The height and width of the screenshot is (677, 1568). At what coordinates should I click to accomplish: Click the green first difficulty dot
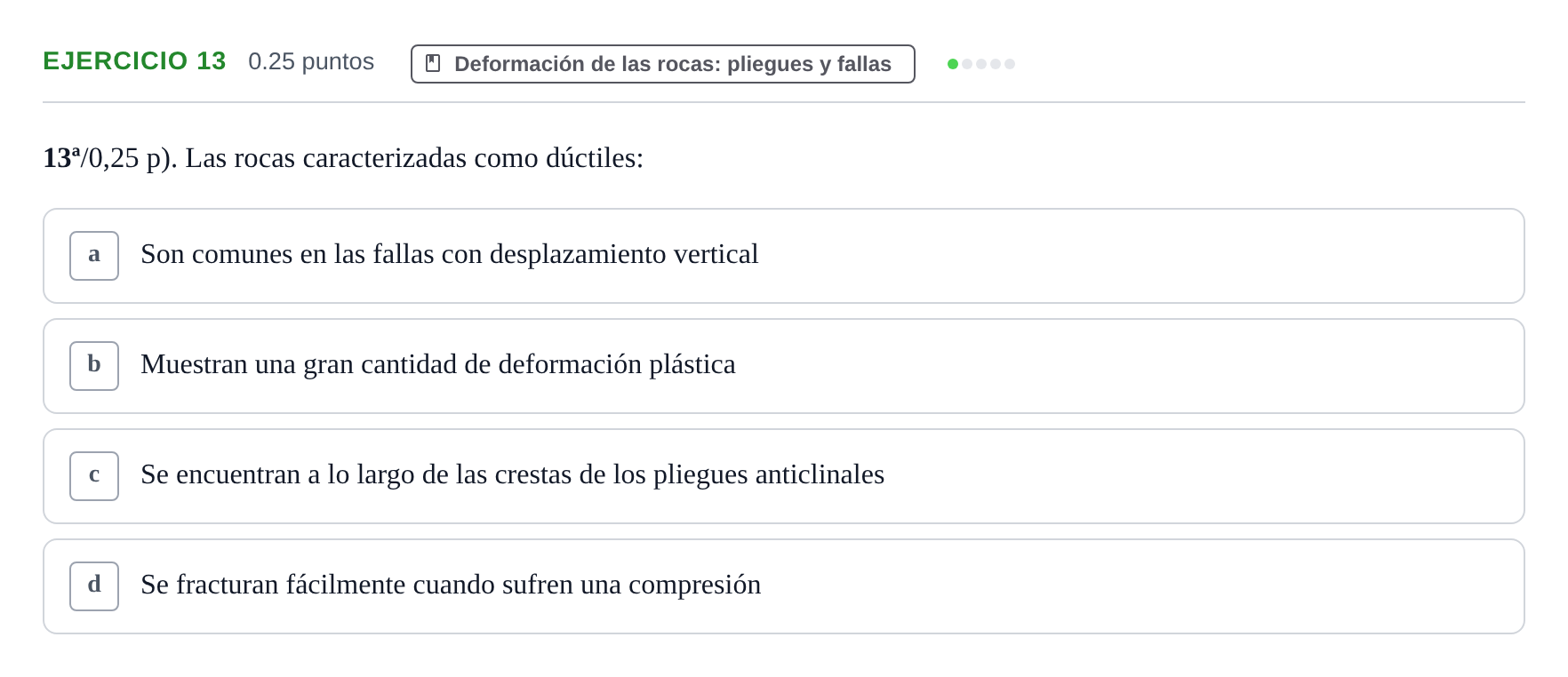[x=953, y=64]
